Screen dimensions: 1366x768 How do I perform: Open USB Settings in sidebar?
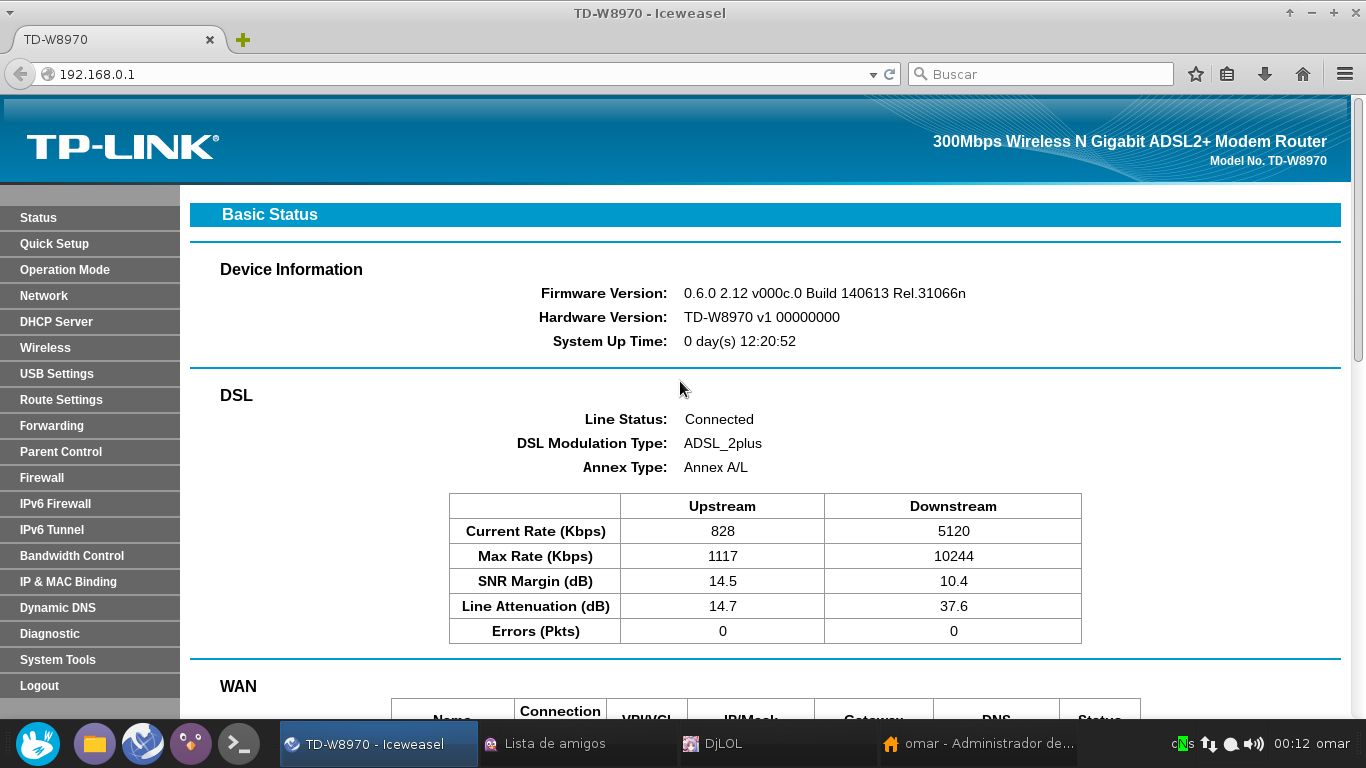[90, 374]
